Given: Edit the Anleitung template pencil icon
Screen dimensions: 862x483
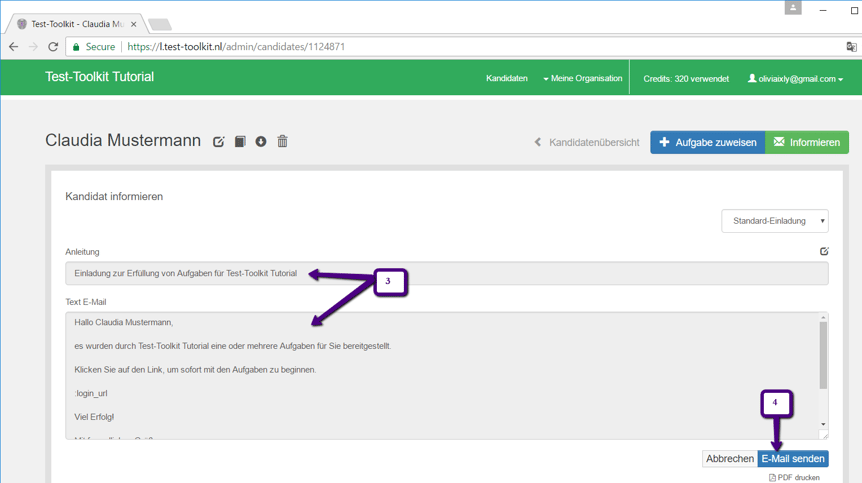Looking at the screenshot, I should pyautogui.click(x=824, y=251).
